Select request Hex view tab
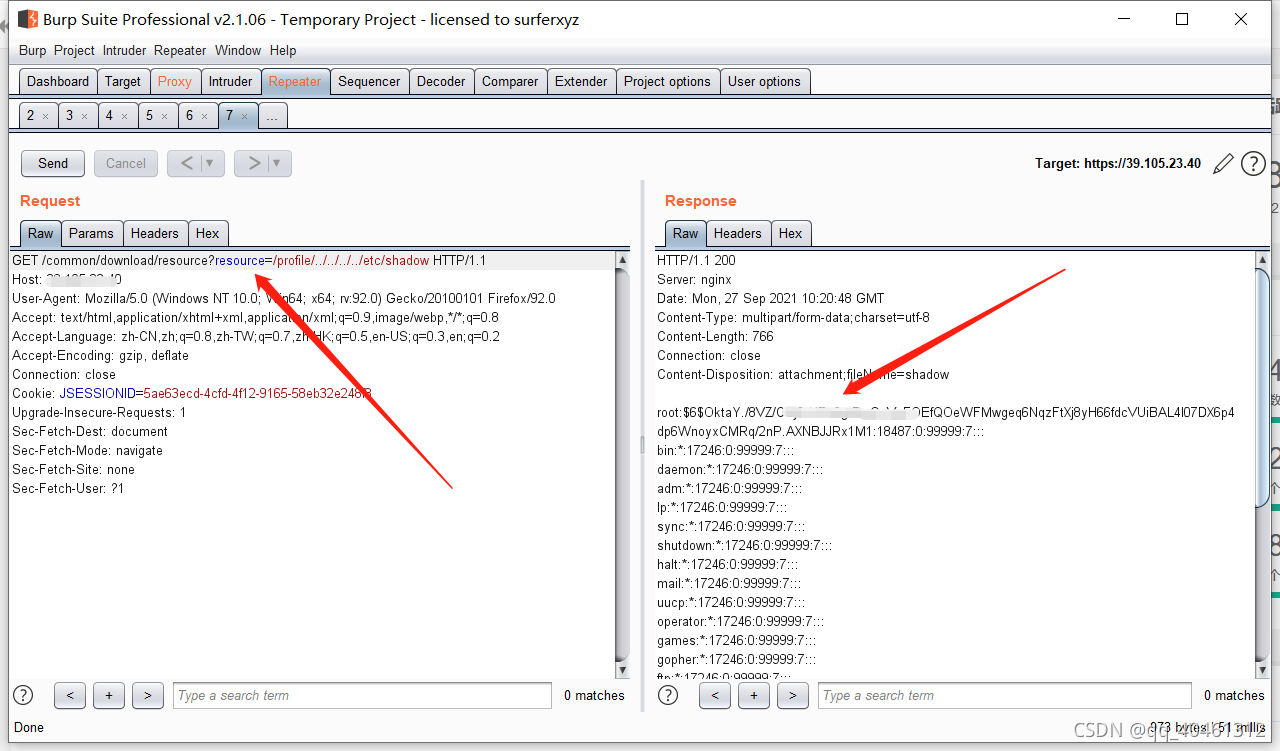This screenshot has height=751, width=1280. pyautogui.click(x=208, y=233)
